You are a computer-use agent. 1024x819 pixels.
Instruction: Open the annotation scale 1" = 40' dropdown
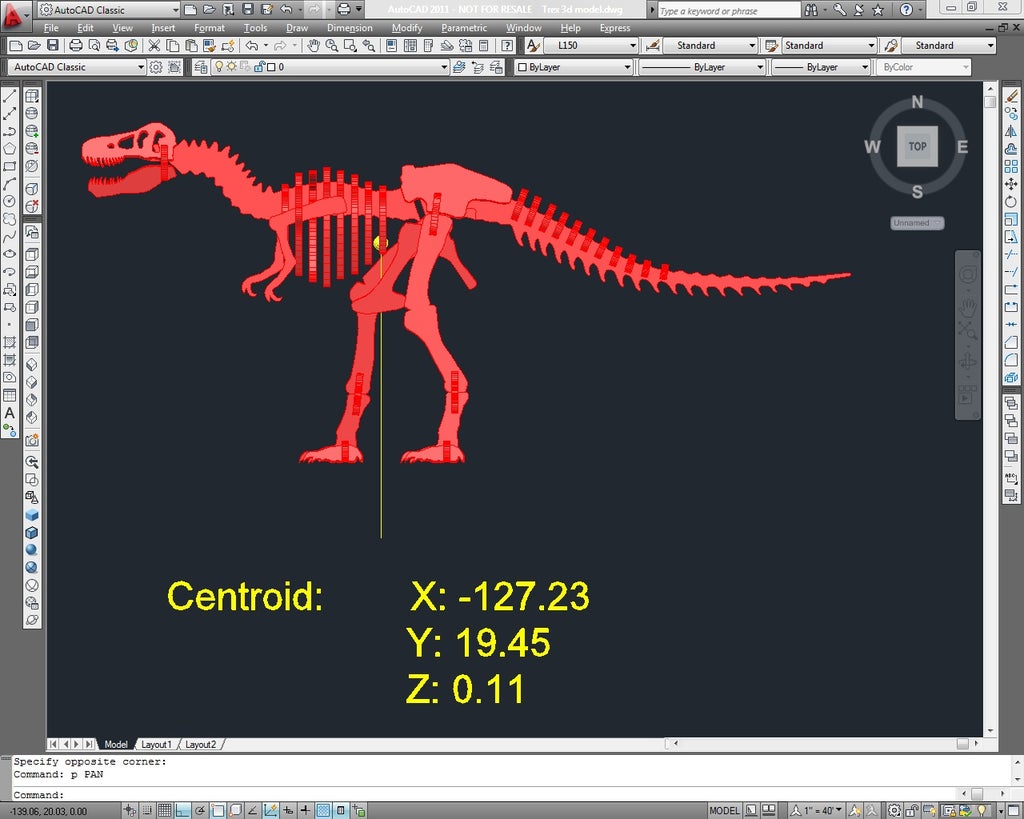(x=818, y=811)
